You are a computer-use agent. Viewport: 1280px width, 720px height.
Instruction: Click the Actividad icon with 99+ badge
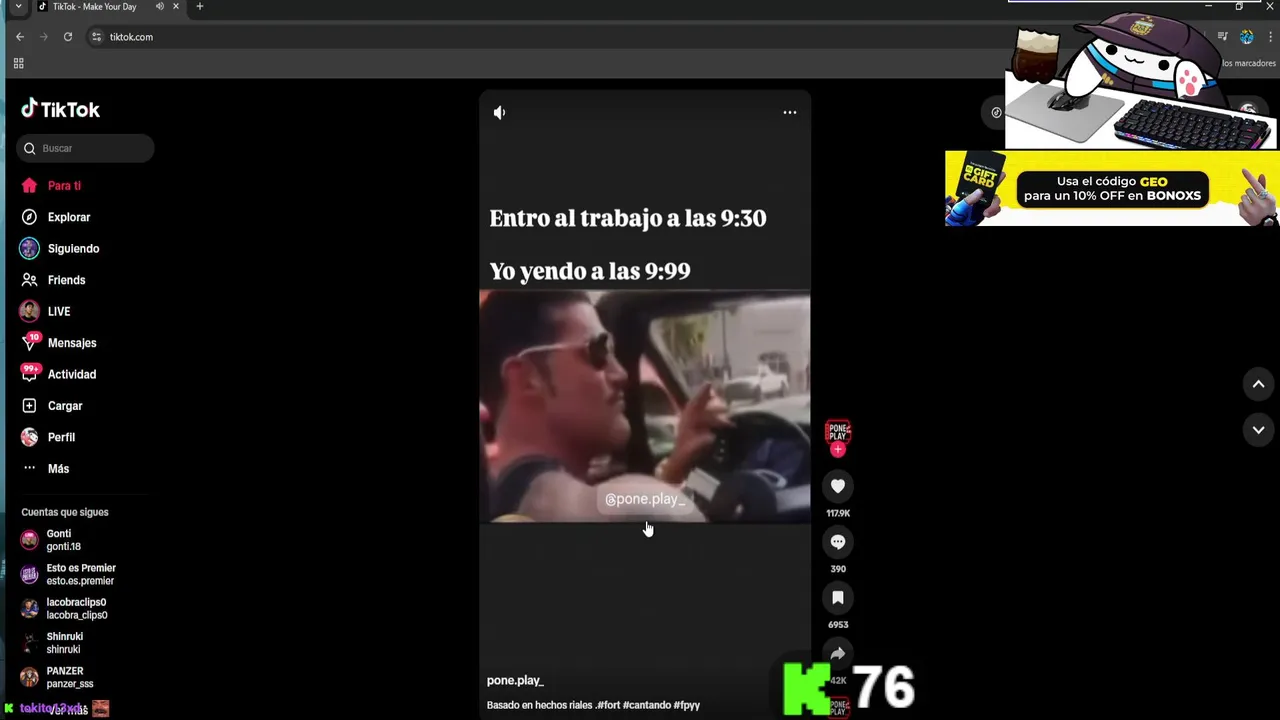coord(30,373)
